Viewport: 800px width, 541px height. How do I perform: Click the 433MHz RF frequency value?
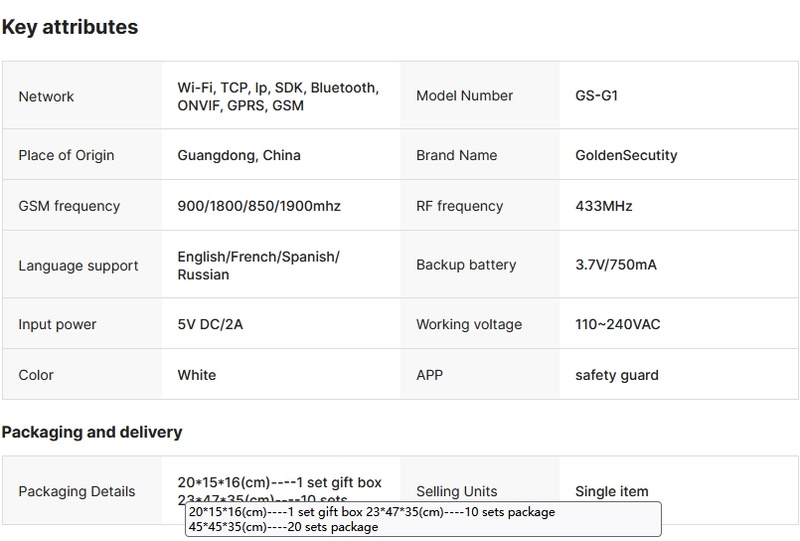pyautogui.click(x=603, y=206)
